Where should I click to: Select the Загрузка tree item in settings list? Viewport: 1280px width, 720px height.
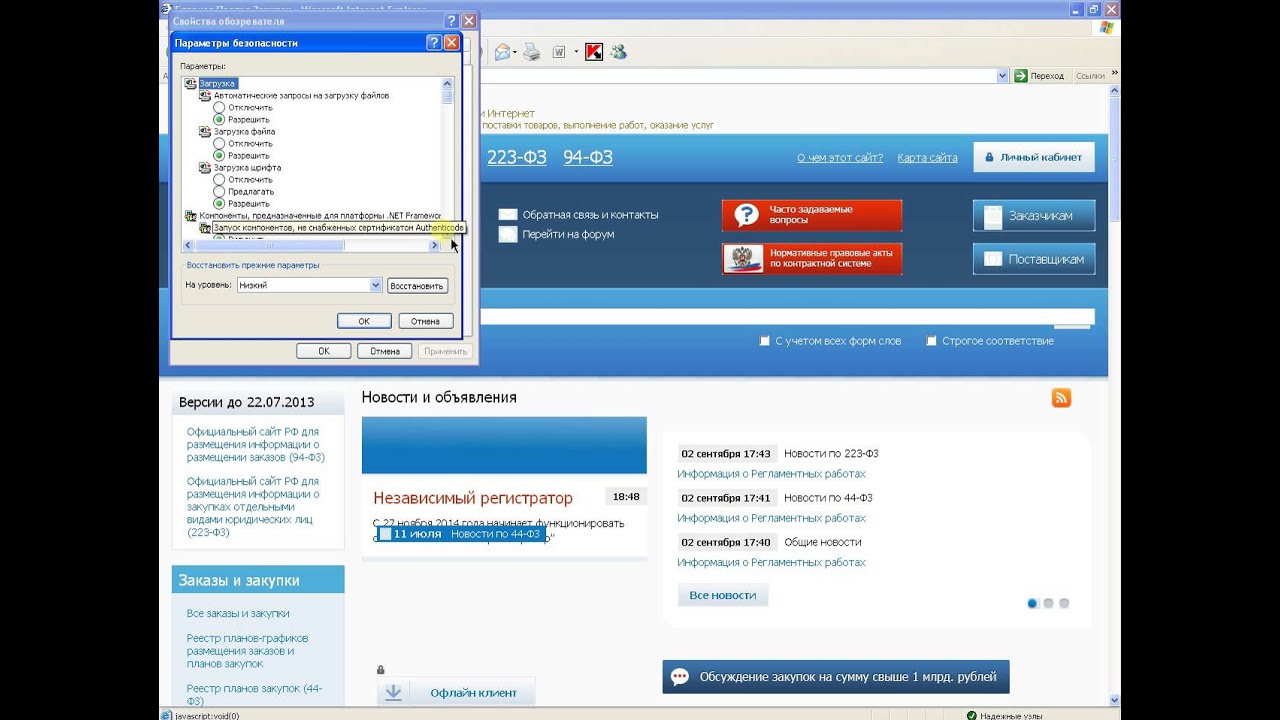[217, 84]
